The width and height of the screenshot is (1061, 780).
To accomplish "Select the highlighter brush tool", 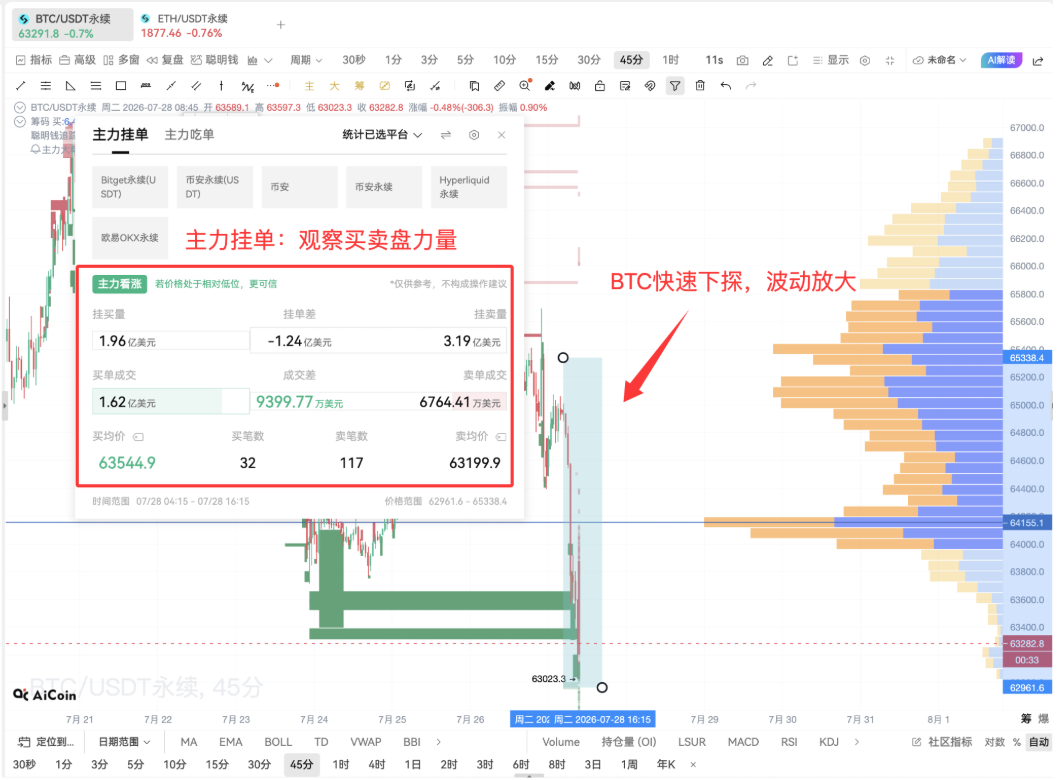I will pos(550,86).
